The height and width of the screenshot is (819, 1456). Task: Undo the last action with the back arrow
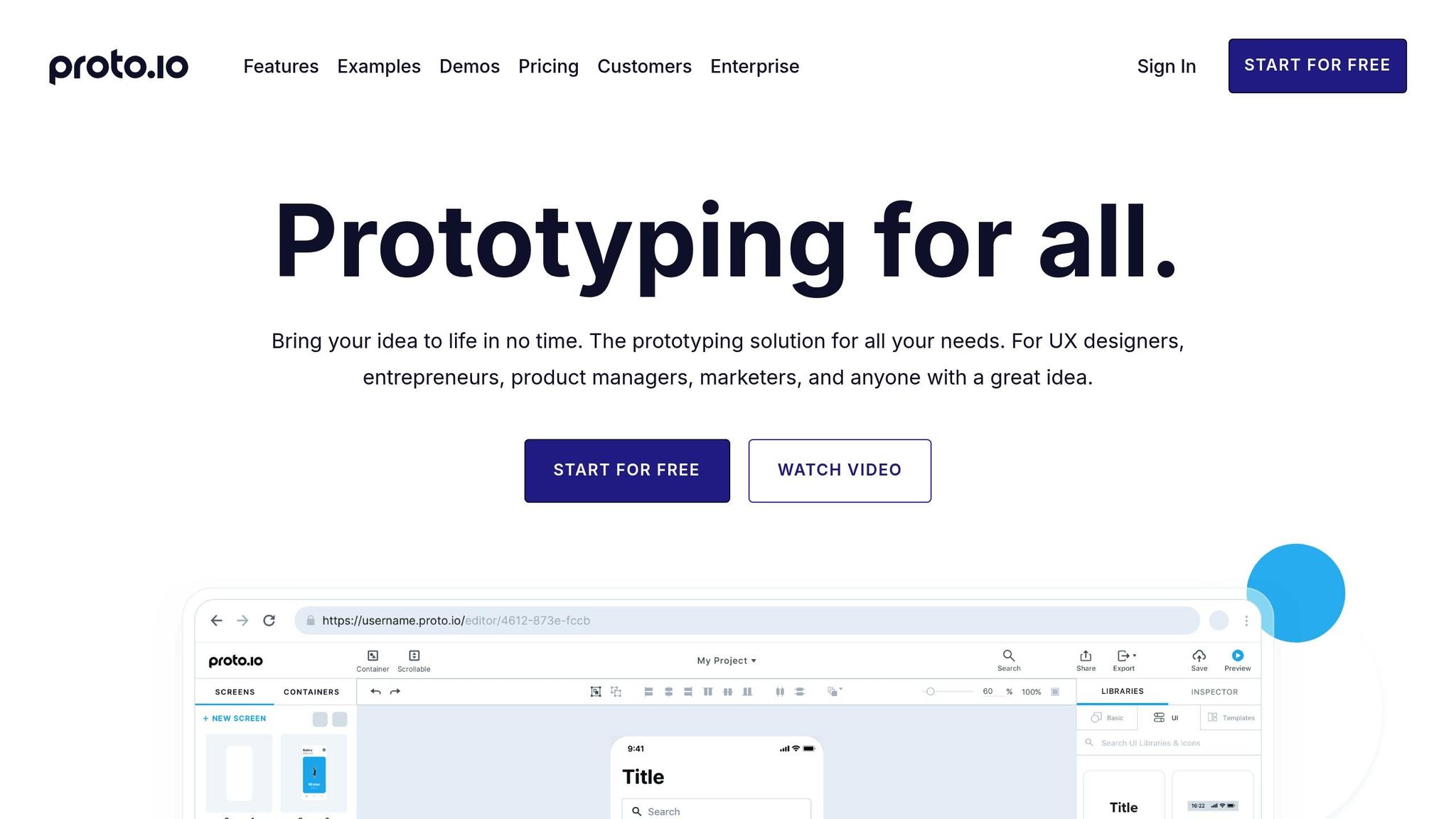pyautogui.click(x=375, y=691)
